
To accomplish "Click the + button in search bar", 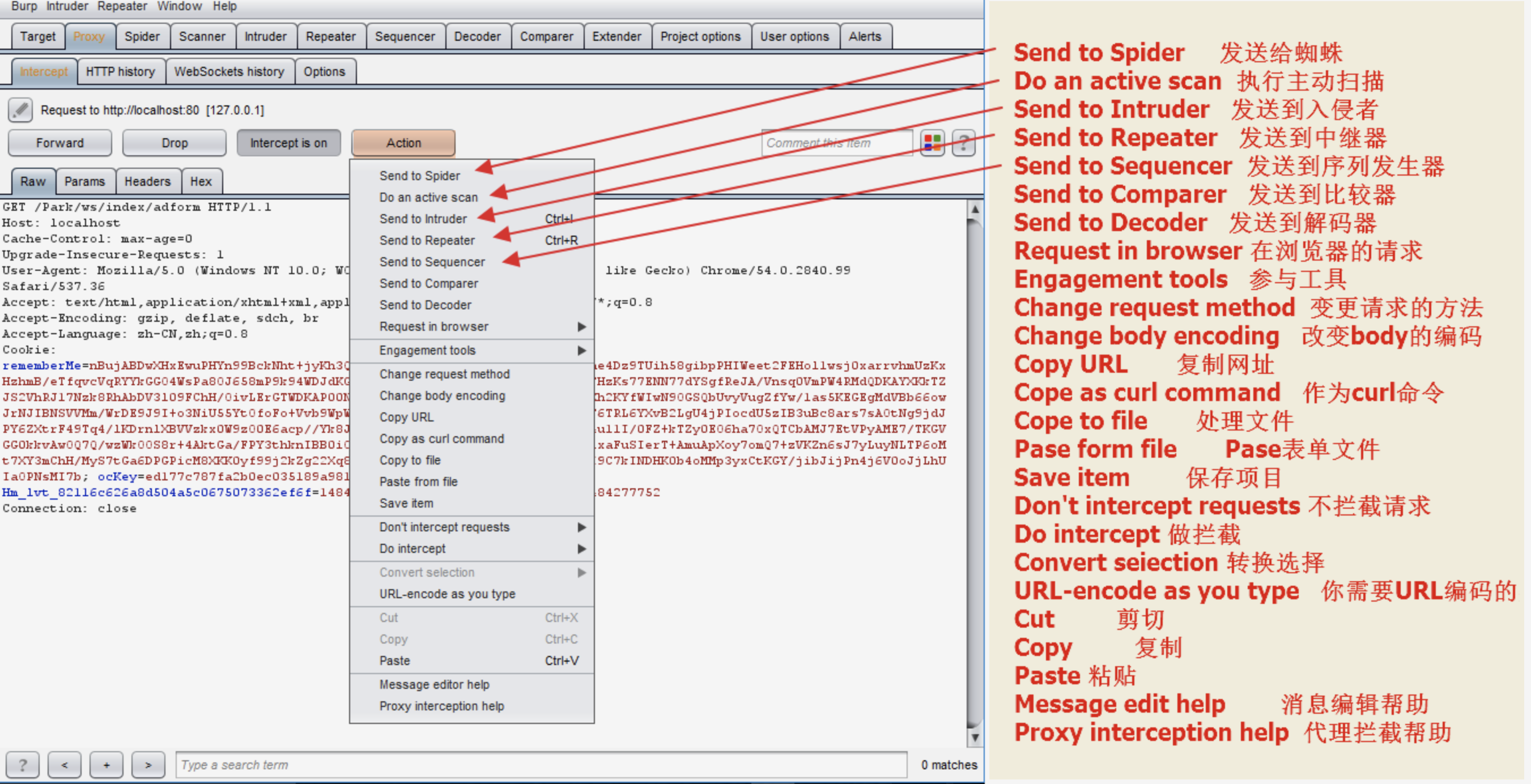I will 107,764.
